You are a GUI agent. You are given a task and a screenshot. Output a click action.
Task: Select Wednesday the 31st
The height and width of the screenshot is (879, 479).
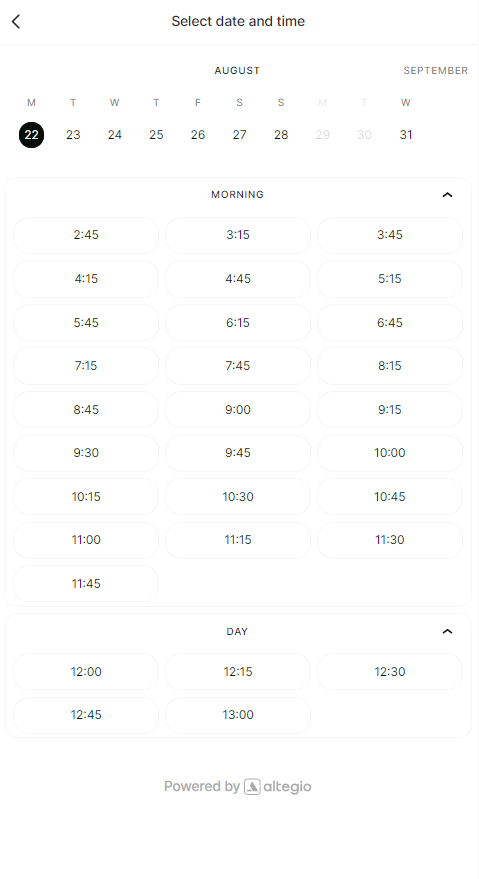[406, 135]
